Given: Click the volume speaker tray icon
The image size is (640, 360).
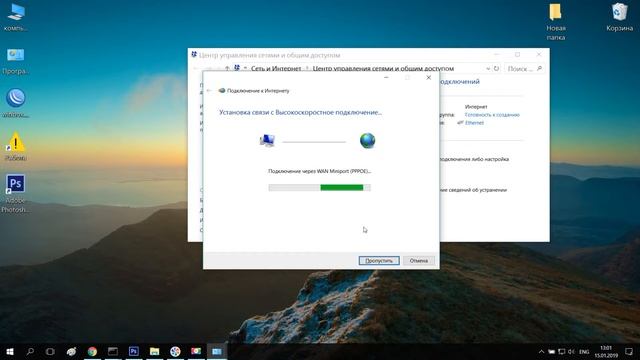Looking at the screenshot, I should click(571, 351).
